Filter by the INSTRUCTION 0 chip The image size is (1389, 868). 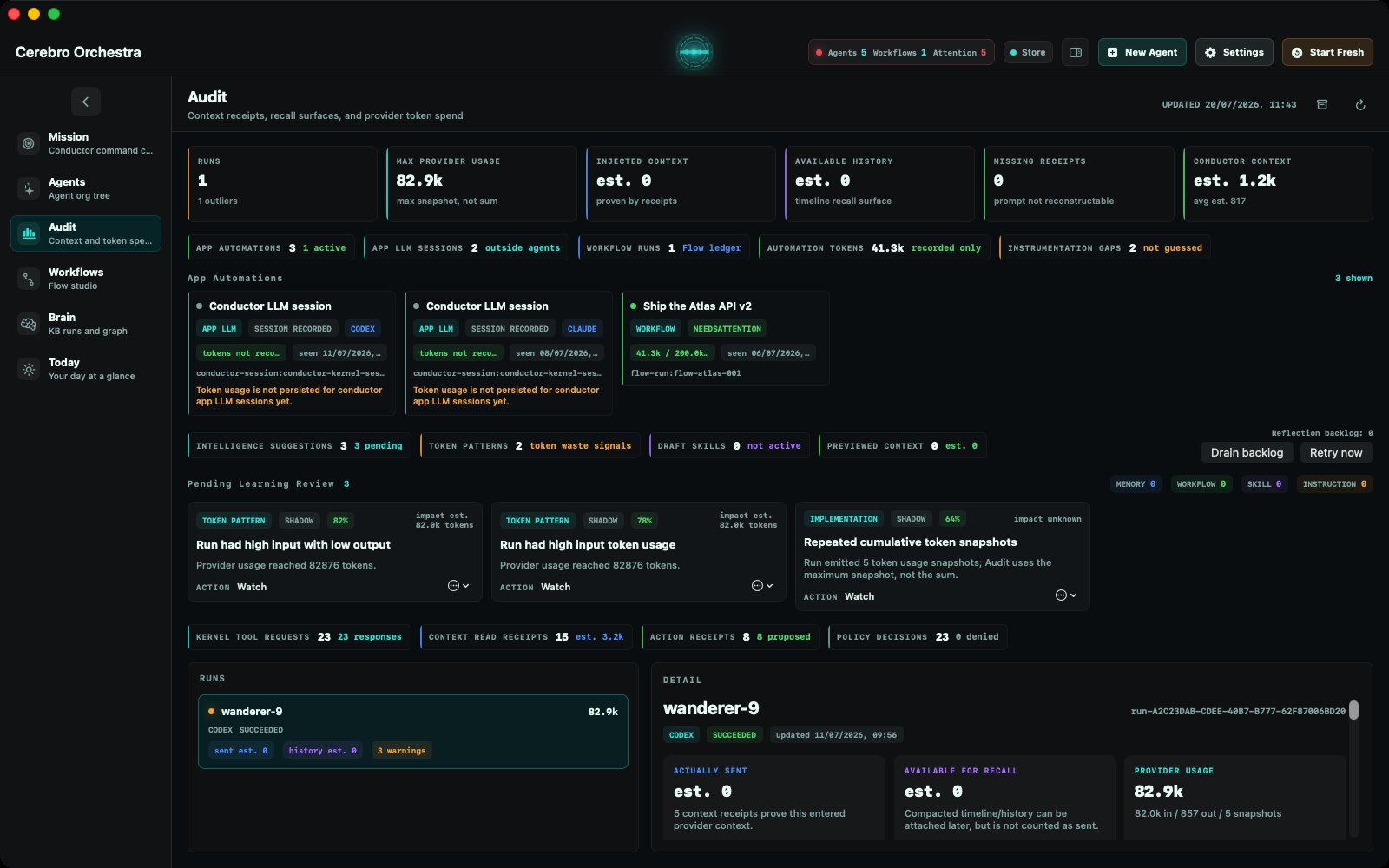pyautogui.click(x=1334, y=484)
